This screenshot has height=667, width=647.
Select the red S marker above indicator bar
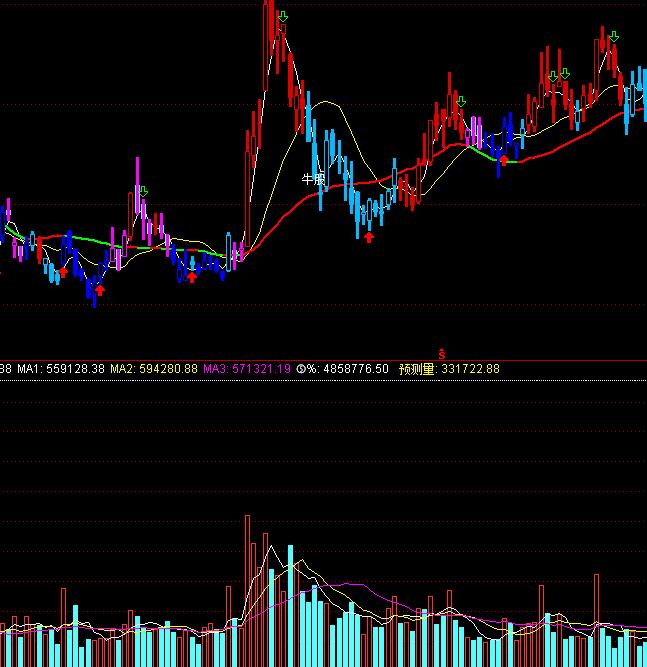pyautogui.click(x=441, y=354)
